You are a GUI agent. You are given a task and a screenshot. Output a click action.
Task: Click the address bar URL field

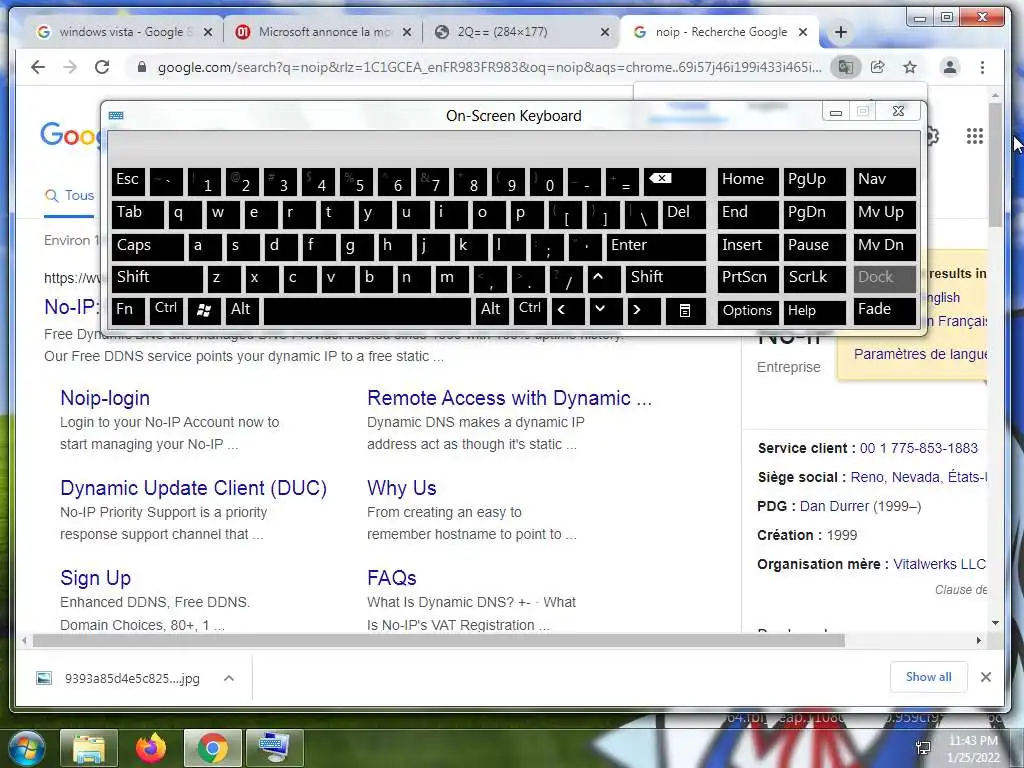[x=489, y=67]
